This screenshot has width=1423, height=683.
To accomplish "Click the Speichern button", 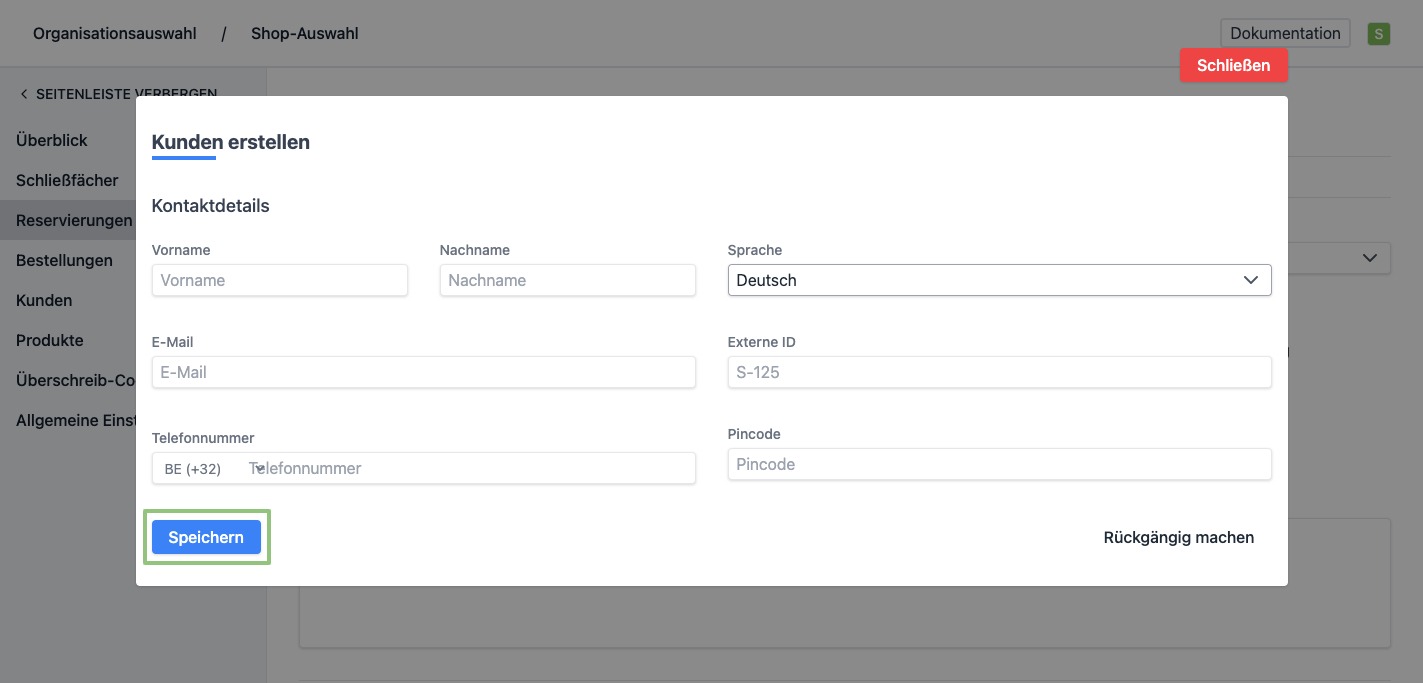I will pos(206,537).
